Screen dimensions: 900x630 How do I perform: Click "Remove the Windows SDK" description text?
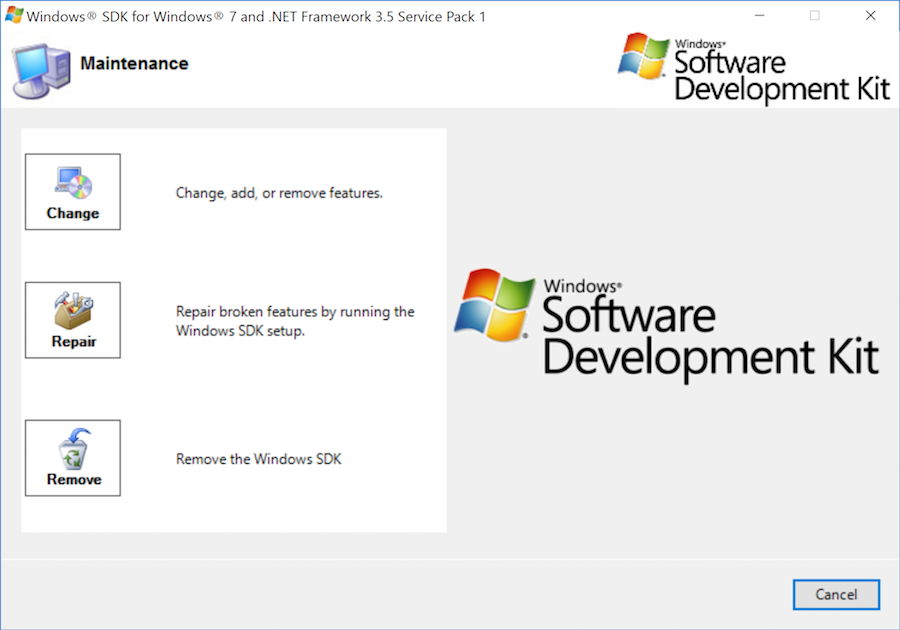coord(258,459)
